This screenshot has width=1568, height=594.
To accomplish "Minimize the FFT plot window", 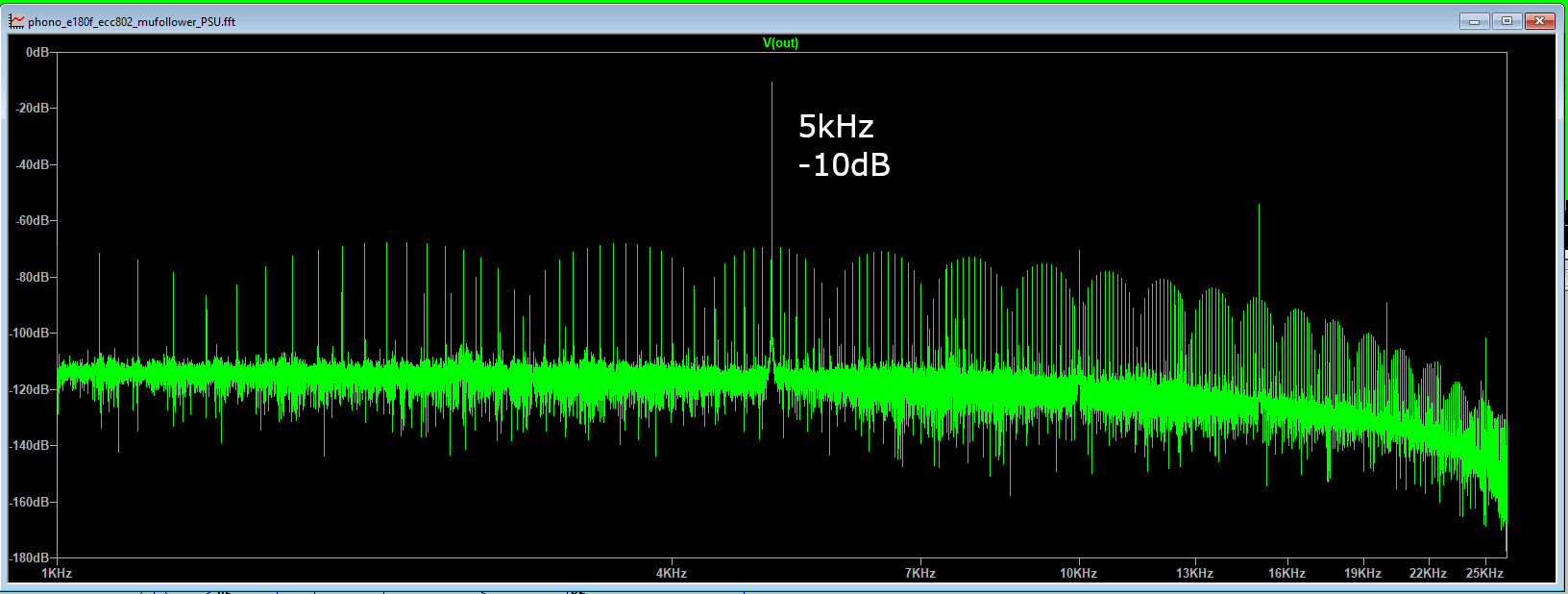I will click(x=1474, y=21).
